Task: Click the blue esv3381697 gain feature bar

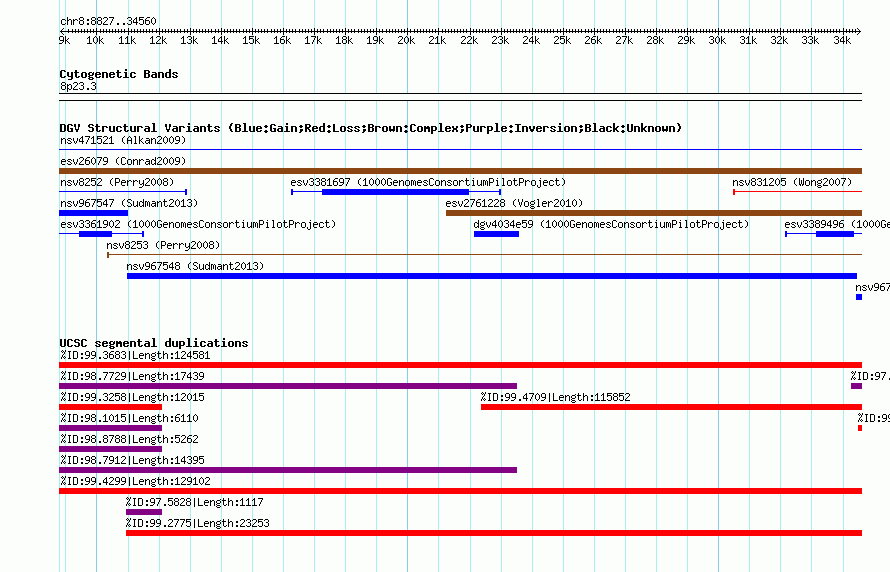Action: pos(395,192)
